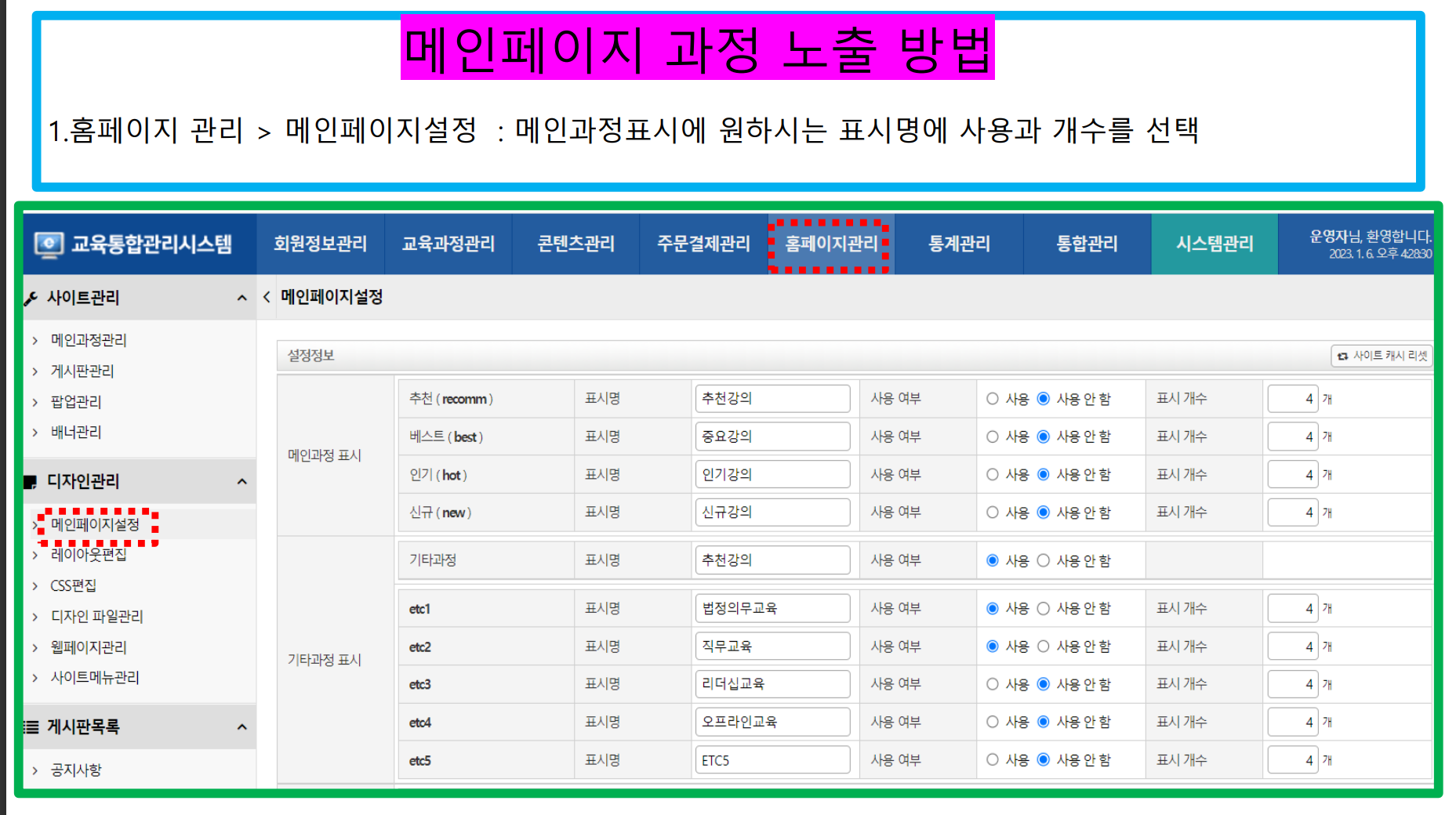
Task: Open the 홈페이지관리 top menu
Action: [830, 244]
